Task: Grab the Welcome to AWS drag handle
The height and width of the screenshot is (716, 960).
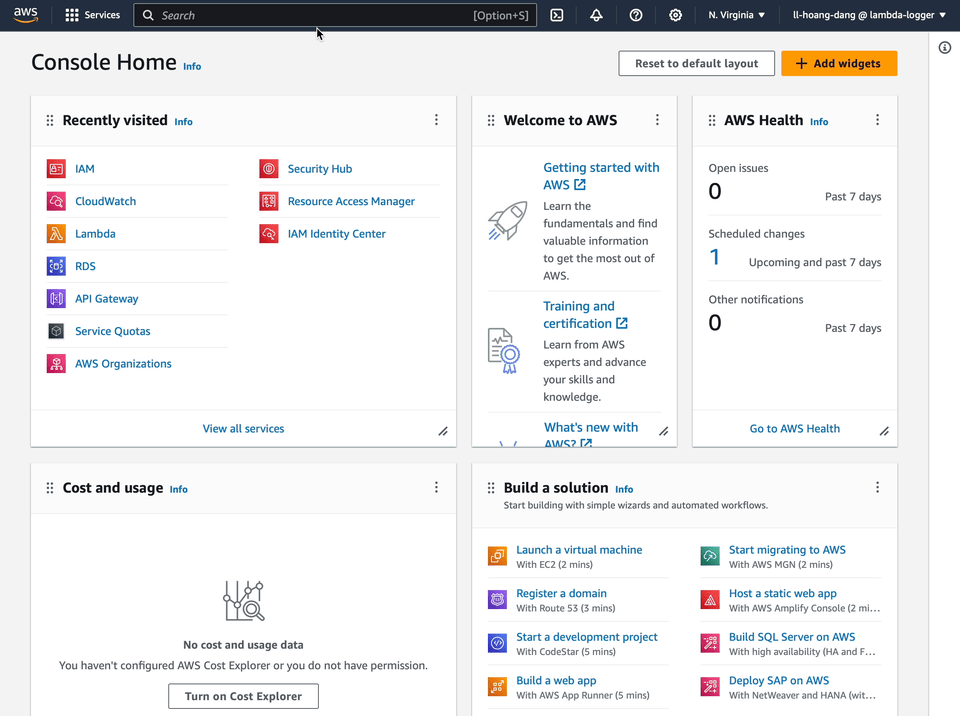Action: (x=490, y=120)
